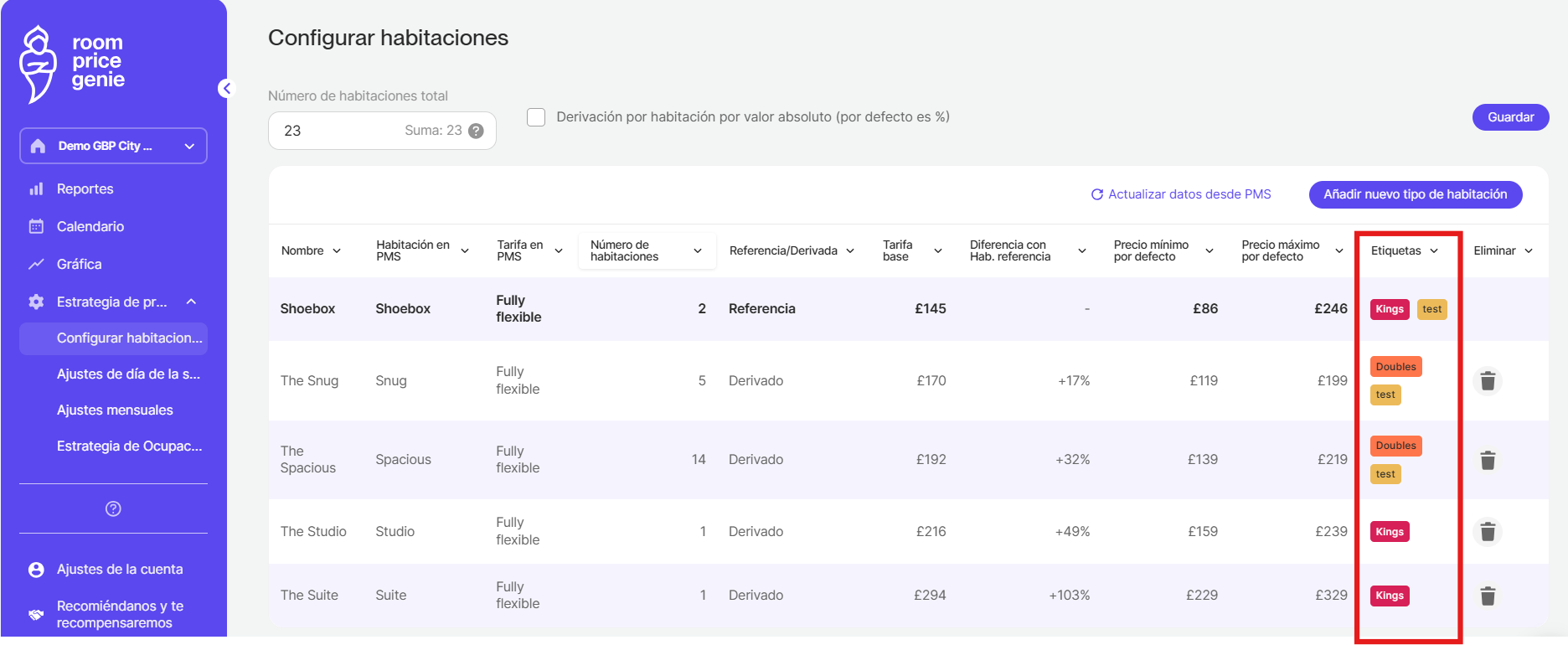
Task: Click trash icon for The Spacious
Action: point(1488,461)
